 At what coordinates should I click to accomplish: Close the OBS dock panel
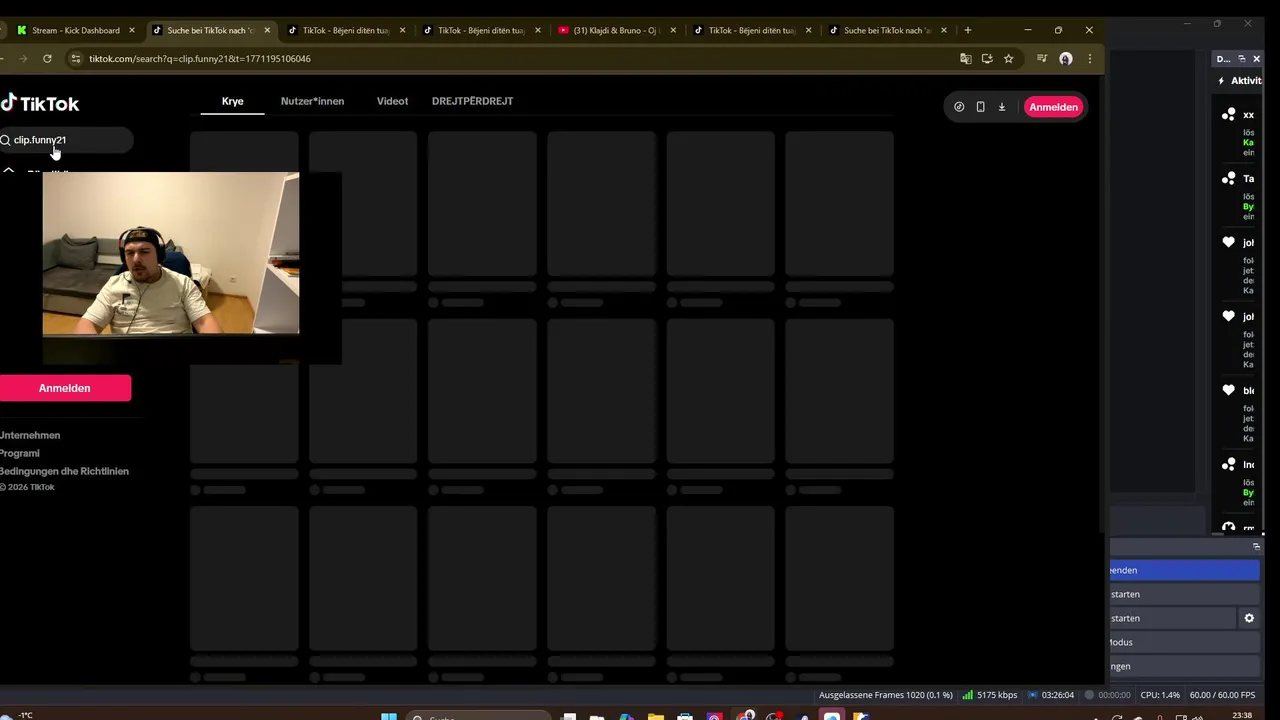pyautogui.click(x=1256, y=59)
